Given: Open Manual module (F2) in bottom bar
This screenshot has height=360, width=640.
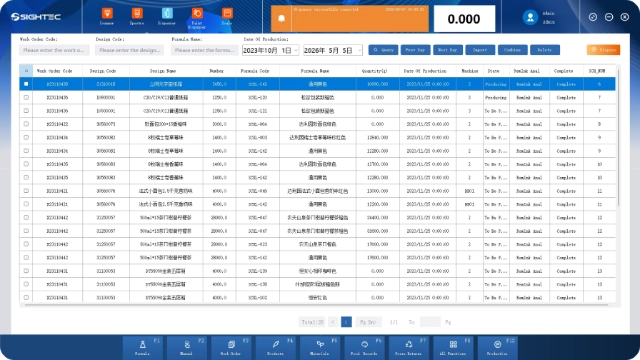Looking at the screenshot, I should coord(187,347).
